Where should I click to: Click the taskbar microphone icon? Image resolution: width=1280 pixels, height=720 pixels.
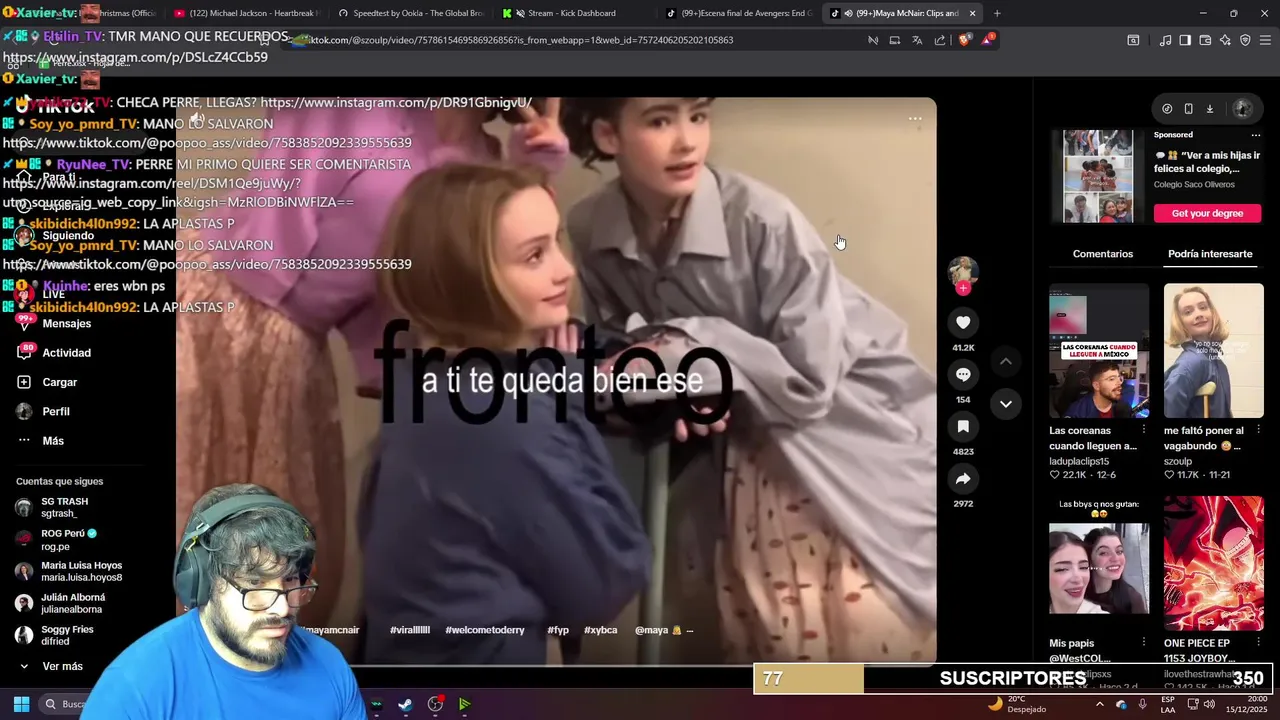[x=1142, y=704]
